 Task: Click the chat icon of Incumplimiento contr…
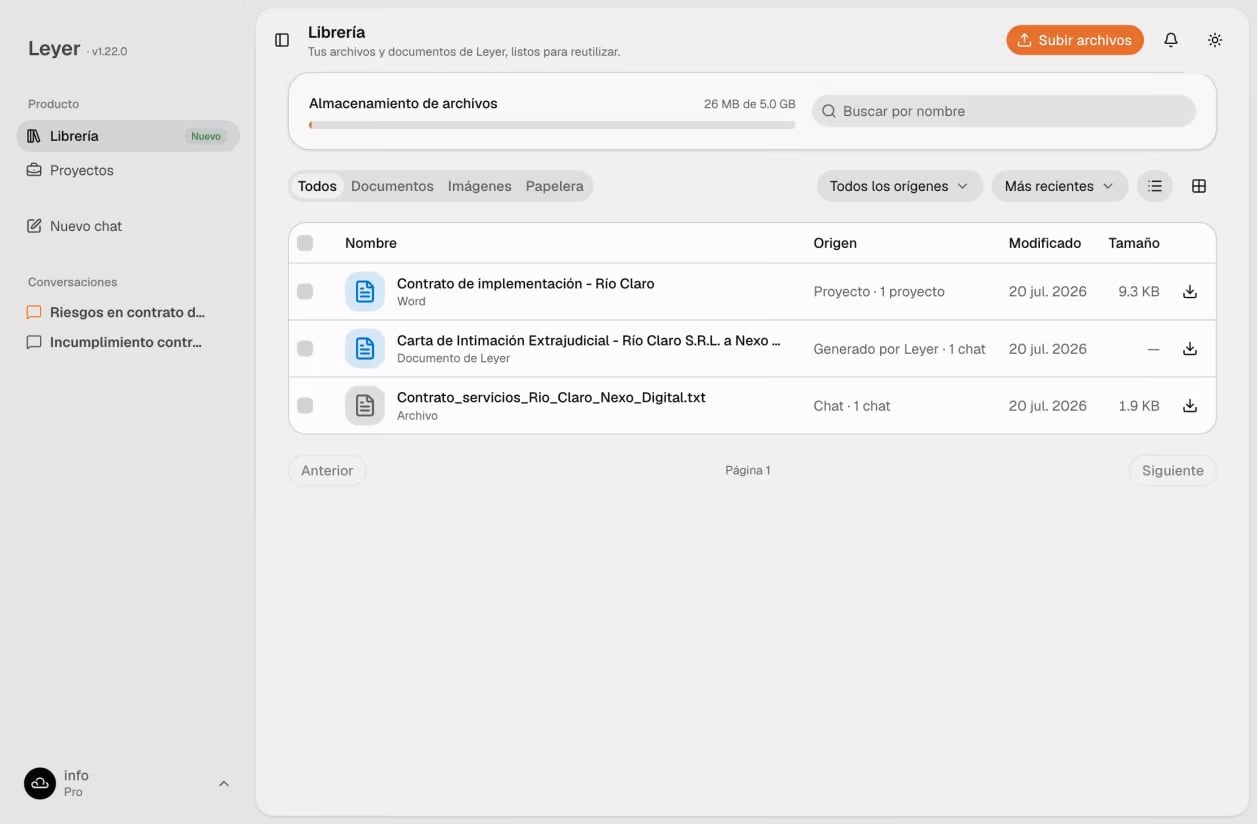pyautogui.click(x=34, y=342)
